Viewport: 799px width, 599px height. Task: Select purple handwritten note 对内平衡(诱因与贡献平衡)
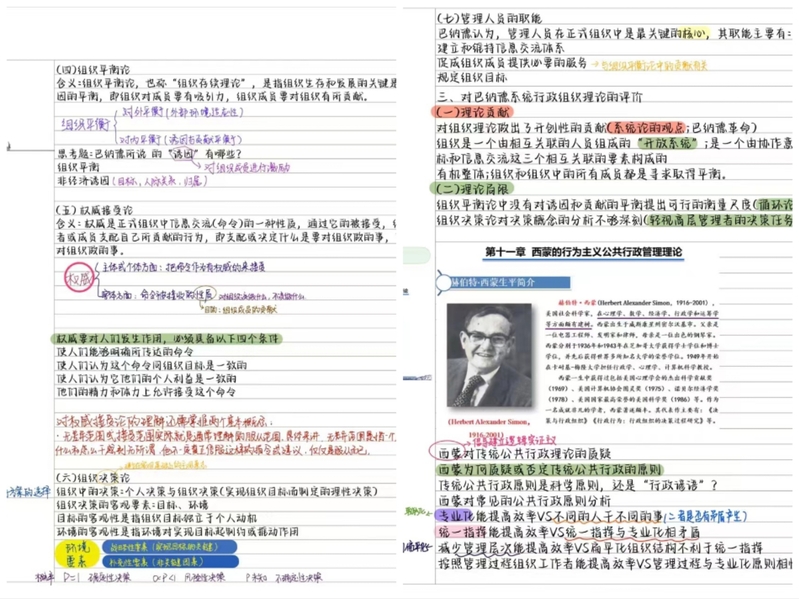click(x=180, y=139)
